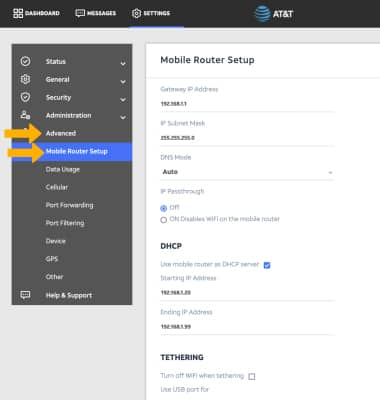Open Device settings in the sidebar
The height and width of the screenshot is (400, 380).
point(55,241)
